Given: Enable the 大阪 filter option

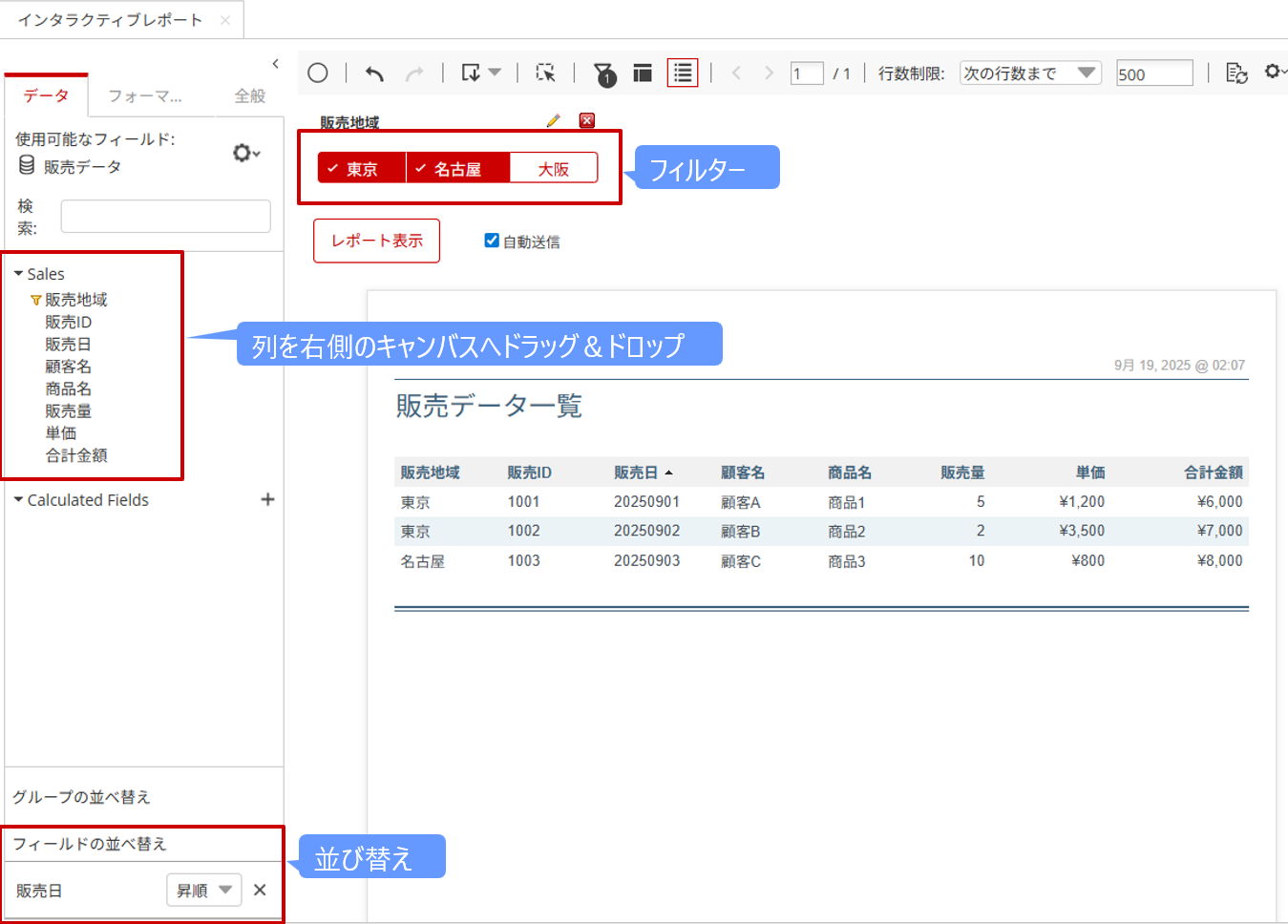Looking at the screenshot, I should 554,169.
